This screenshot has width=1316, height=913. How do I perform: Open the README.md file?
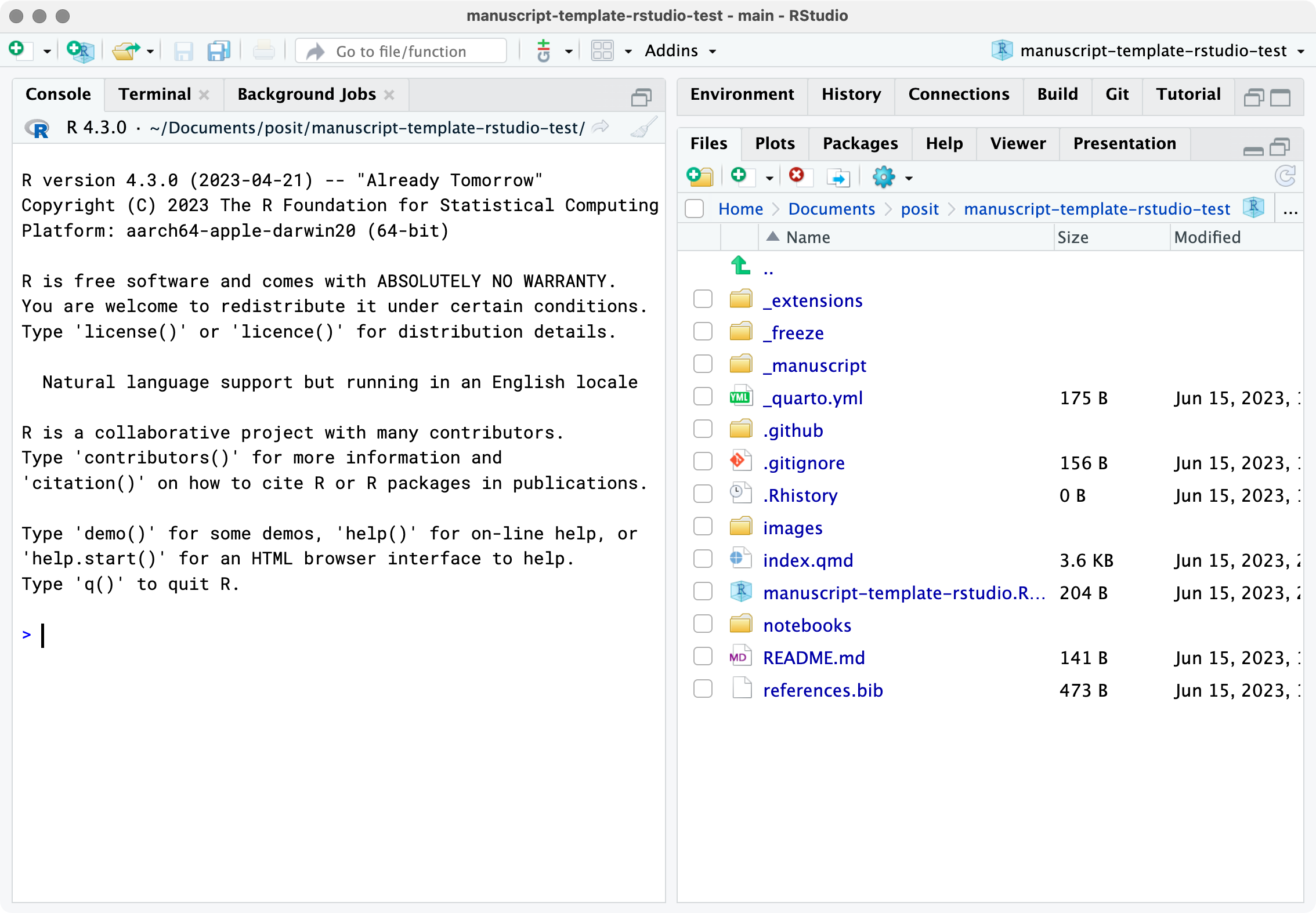click(814, 657)
